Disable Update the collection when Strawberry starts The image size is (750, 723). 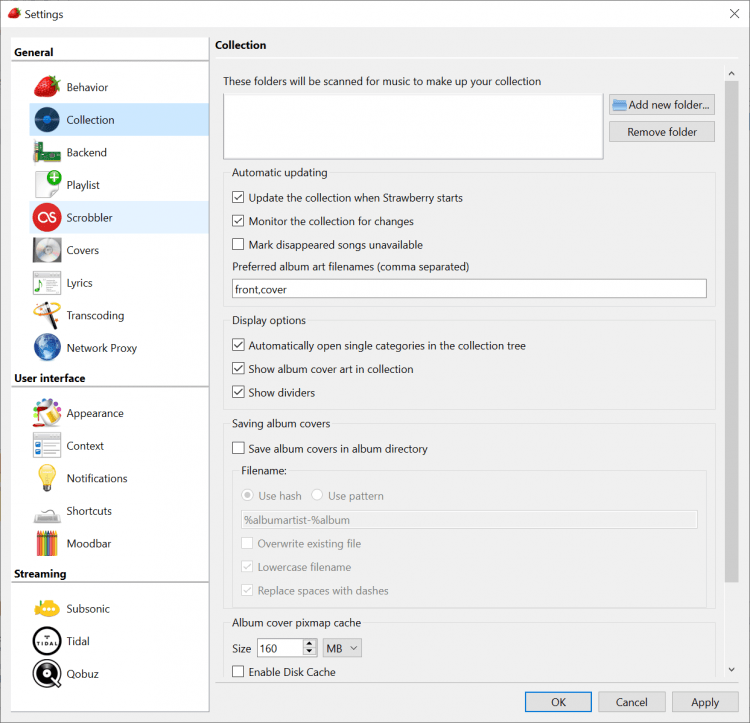[238, 198]
